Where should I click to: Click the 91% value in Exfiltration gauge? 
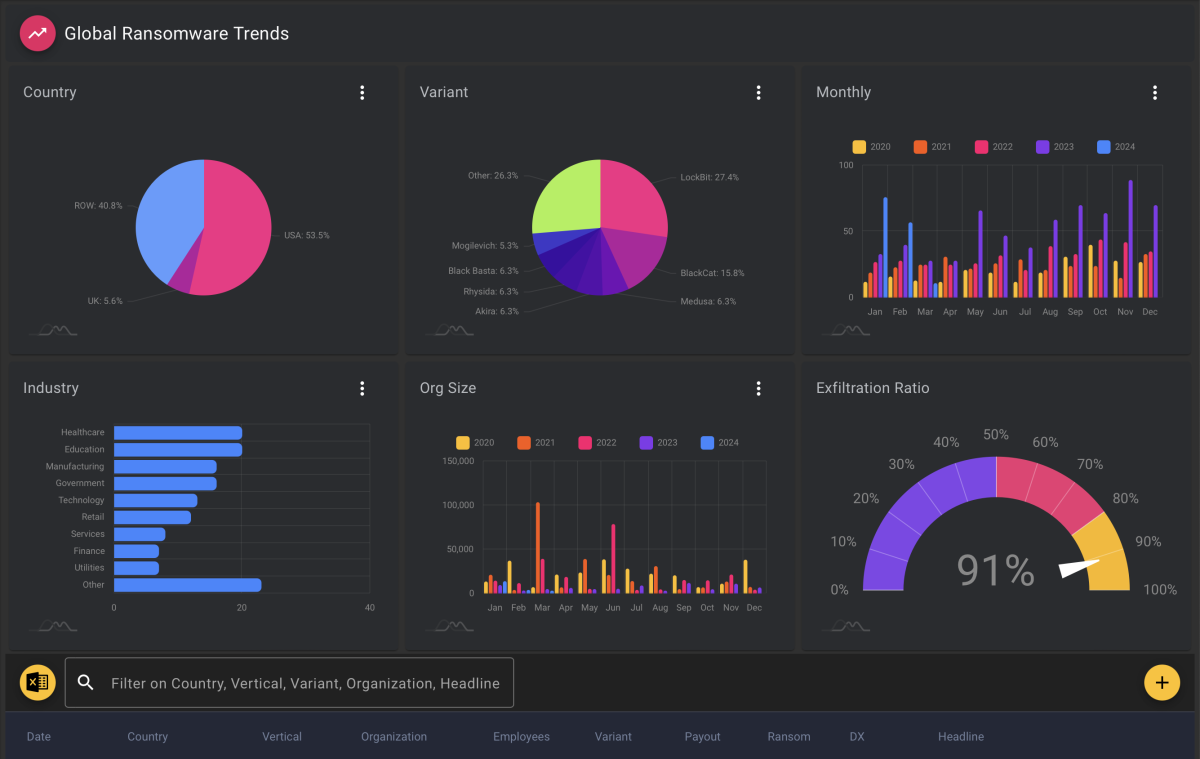995,570
